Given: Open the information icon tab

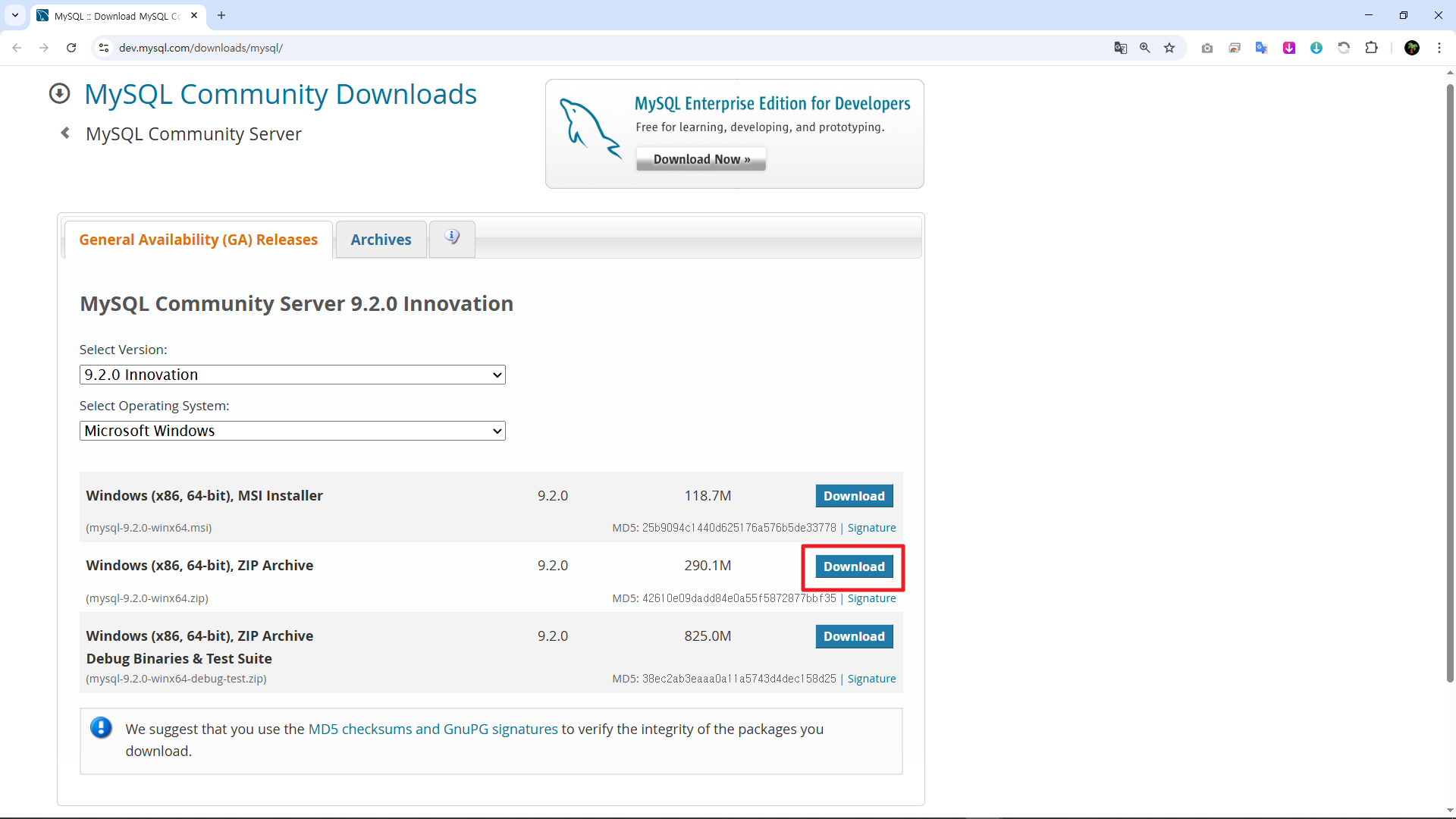Looking at the screenshot, I should pos(452,239).
